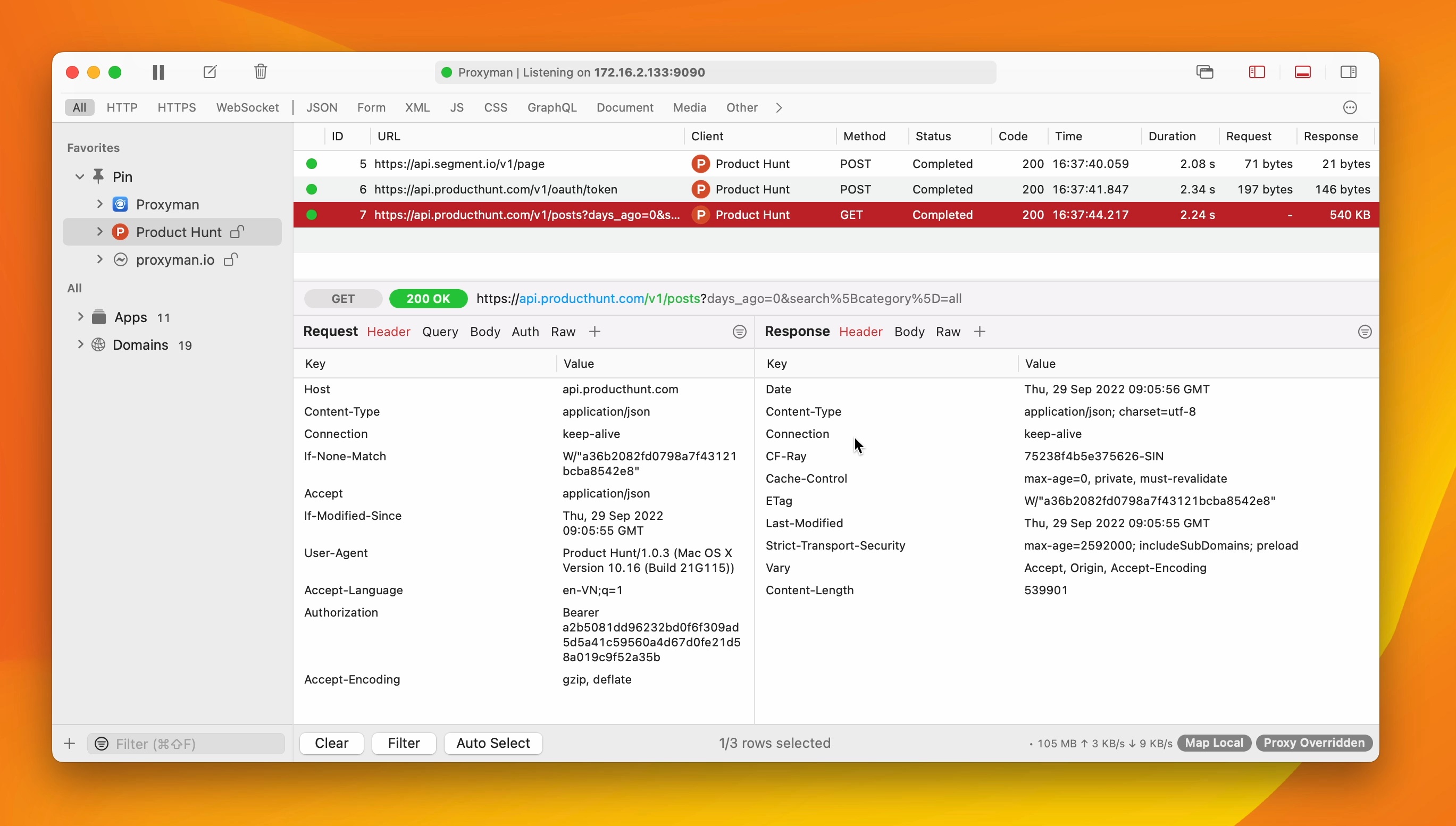
Task: Toggle the bottom detail panel visibility
Action: [1303, 72]
